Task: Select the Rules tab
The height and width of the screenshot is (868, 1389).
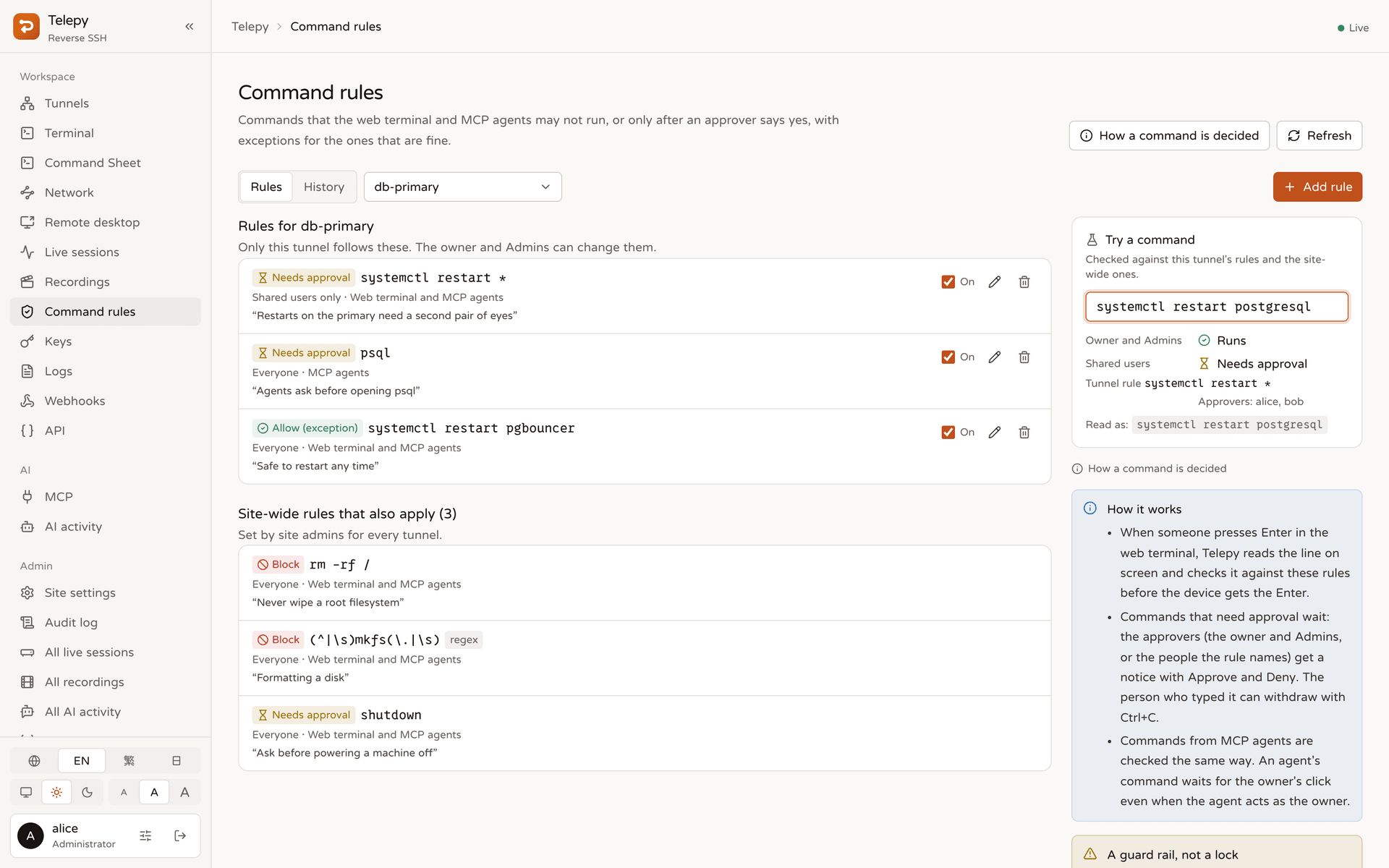Action: [x=266, y=187]
